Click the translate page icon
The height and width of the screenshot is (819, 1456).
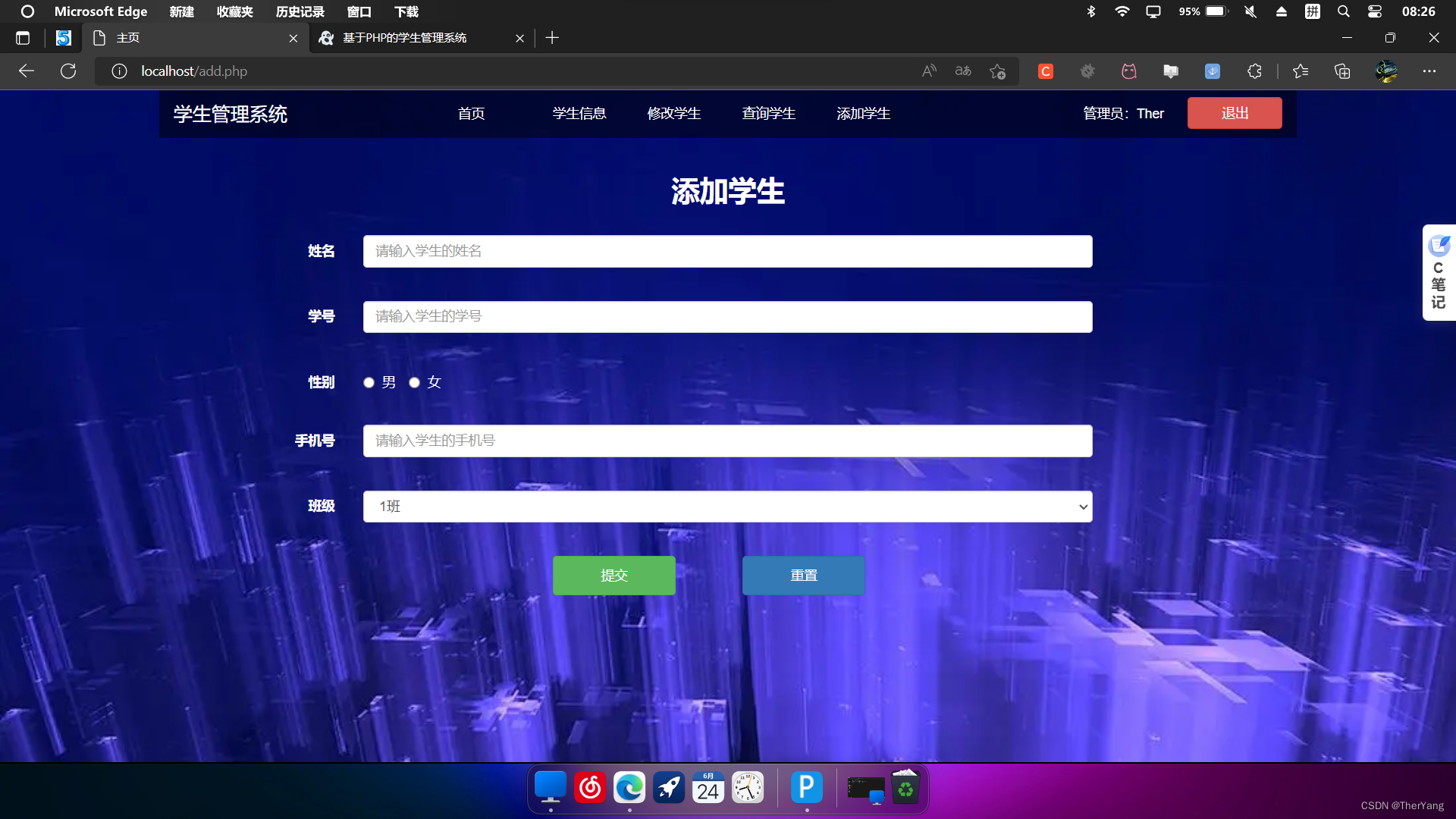point(963,71)
